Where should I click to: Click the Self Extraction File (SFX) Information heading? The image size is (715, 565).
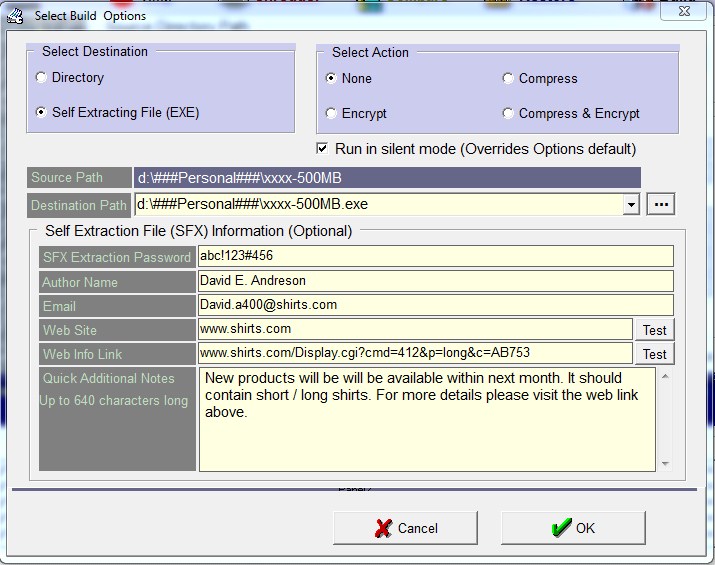point(198,231)
